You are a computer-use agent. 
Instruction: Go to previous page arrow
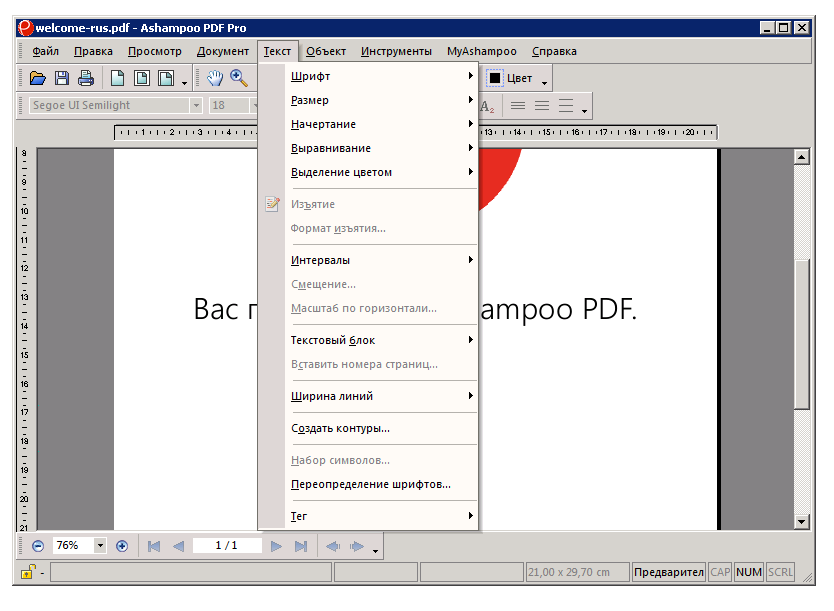pos(179,546)
